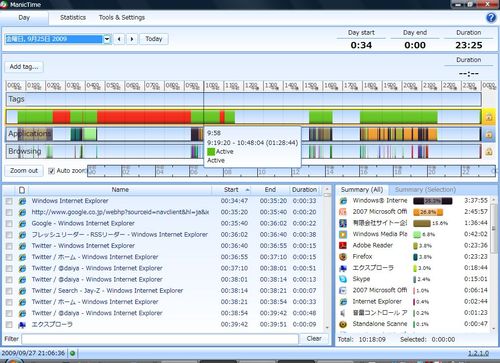Check the box for the Google - Windows Internet Explorer row

[9, 223]
